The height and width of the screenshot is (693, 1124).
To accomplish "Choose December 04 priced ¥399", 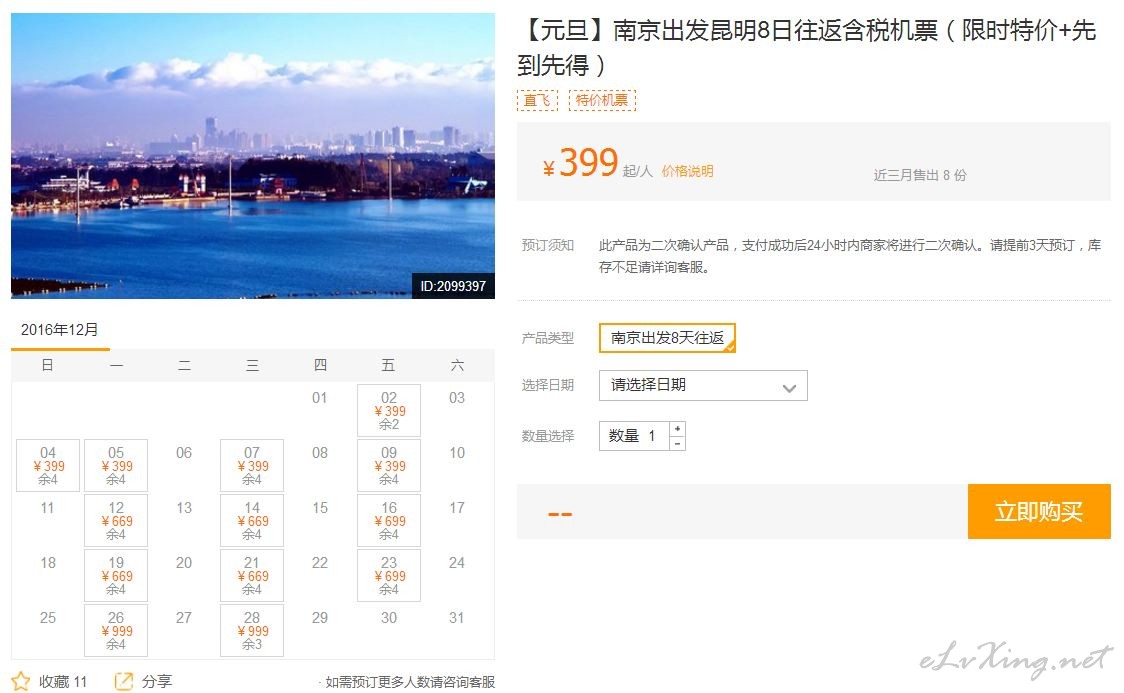I will tap(48, 466).
